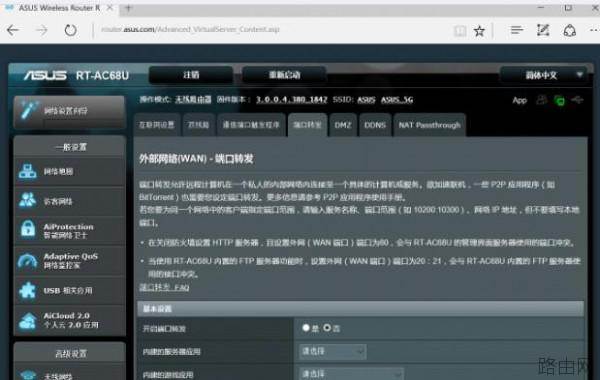Open a new browser tab with plus
The image size is (600, 380).
[x=128, y=8]
